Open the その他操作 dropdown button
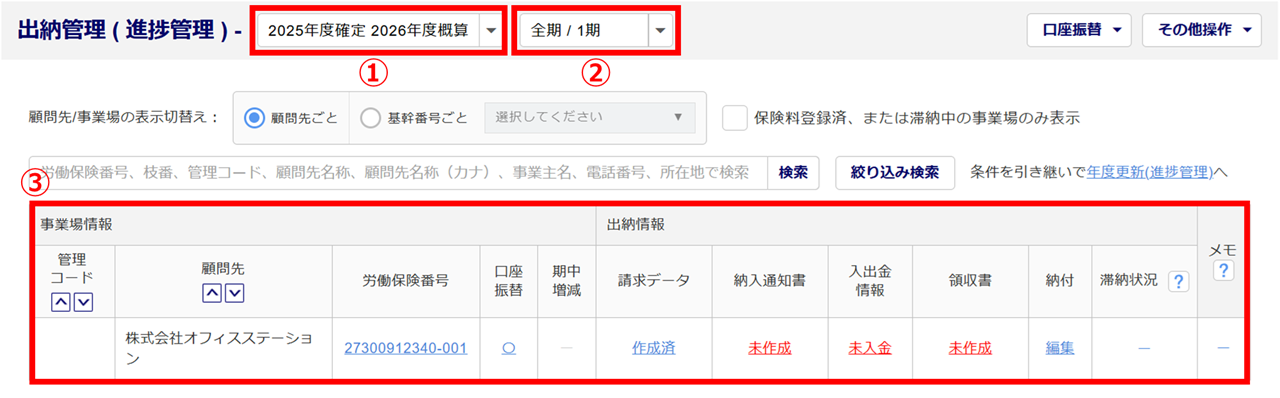The image size is (1280, 398). pos(1202,30)
